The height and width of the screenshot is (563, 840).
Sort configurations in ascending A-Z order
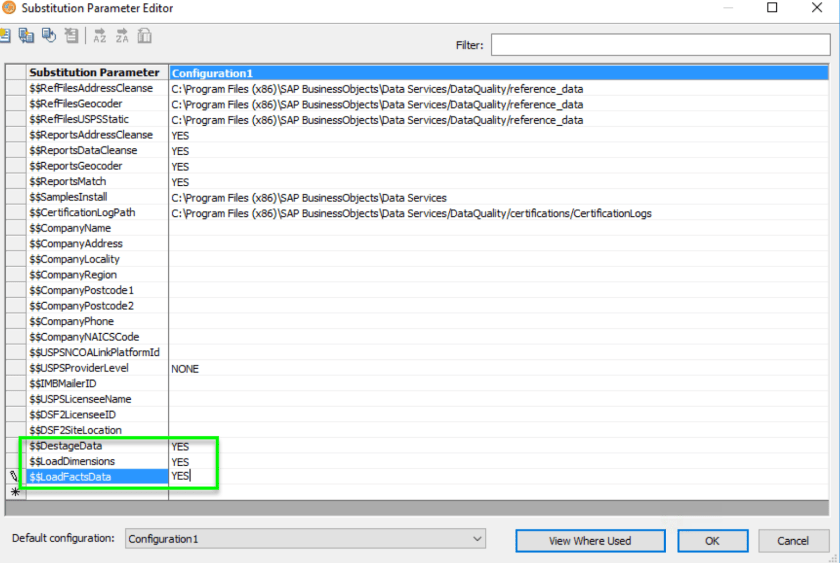tap(100, 36)
